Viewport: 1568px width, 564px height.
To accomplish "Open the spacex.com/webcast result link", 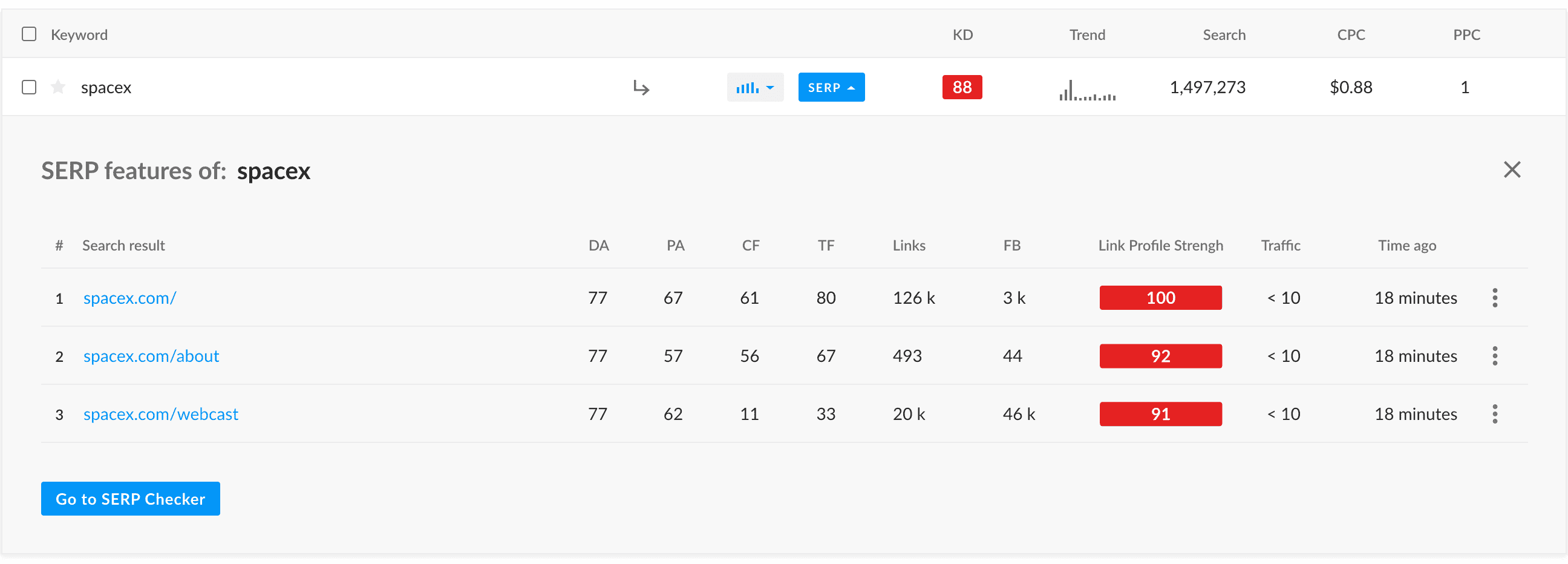I will click(161, 414).
